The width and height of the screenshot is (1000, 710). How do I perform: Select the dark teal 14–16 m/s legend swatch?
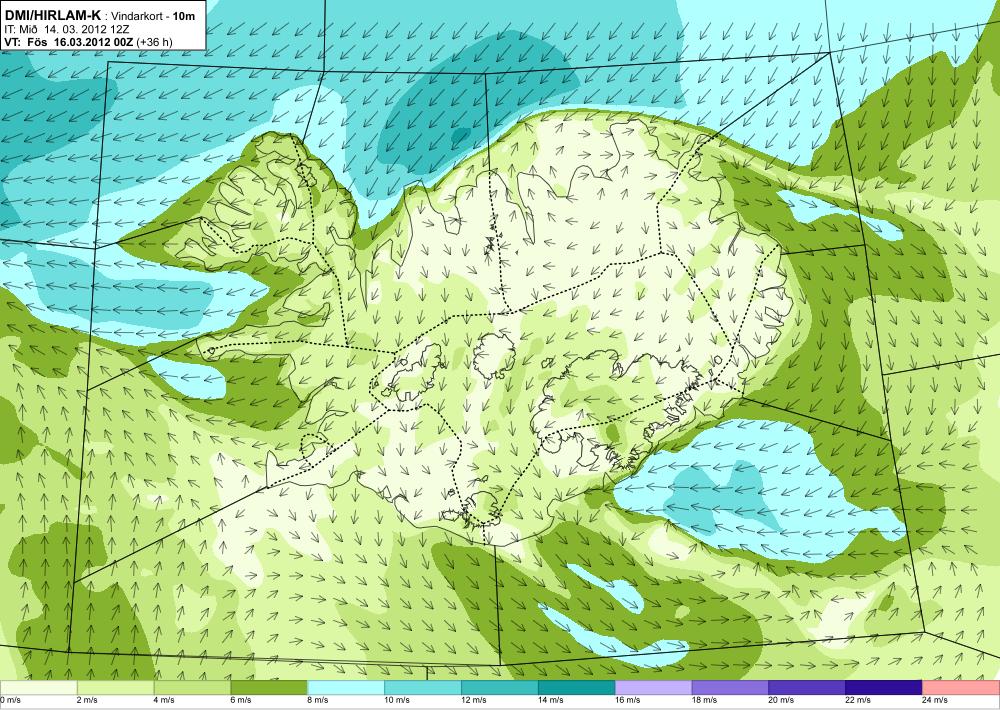pos(577,688)
